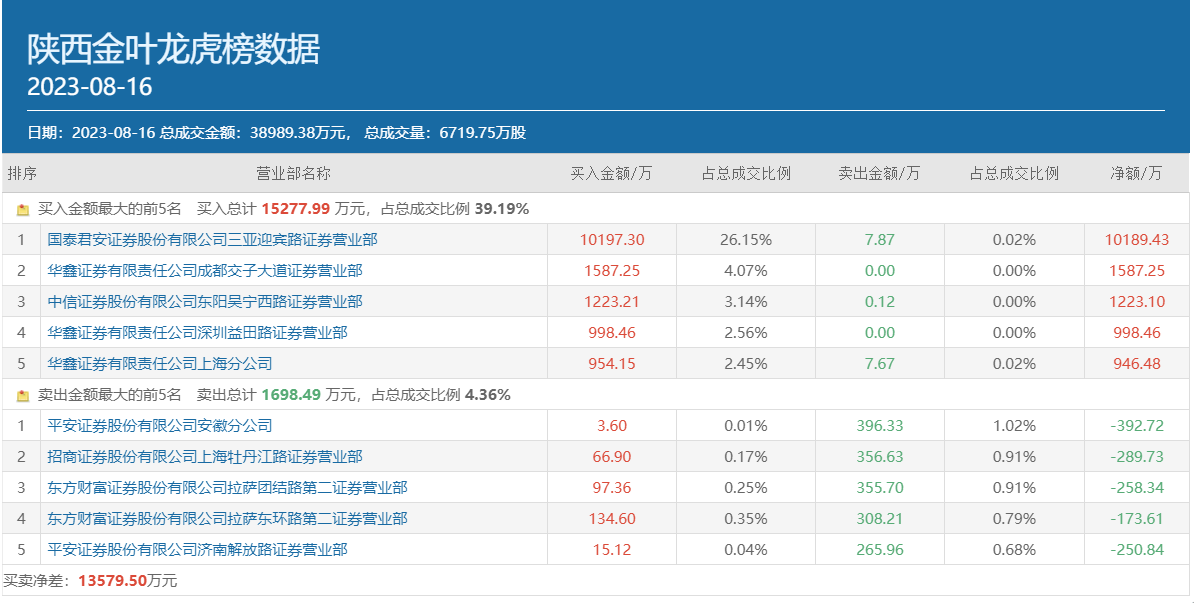The width and height of the screenshot is (1194, 603).
Task: Click the 排序 column header
Action: tap(22, 173)
